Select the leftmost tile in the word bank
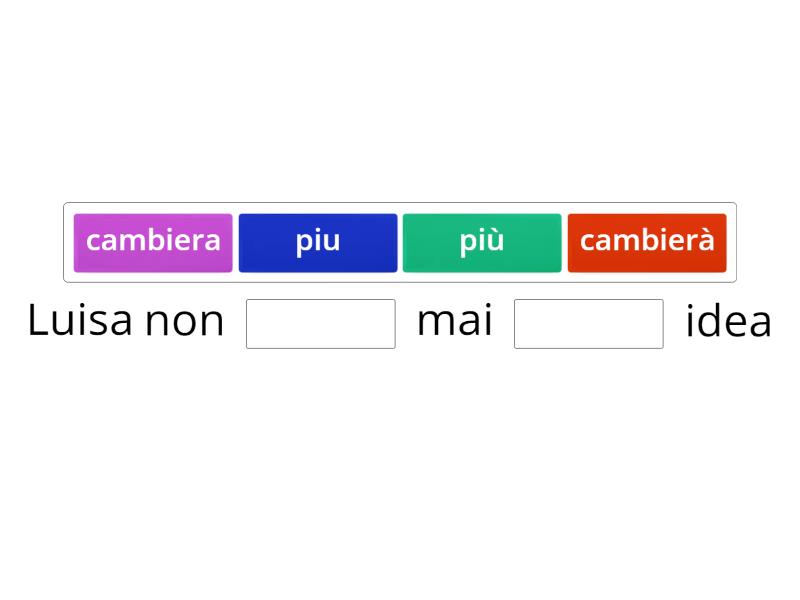The width and height of the screenshot is (800, 600). [152, 242]
